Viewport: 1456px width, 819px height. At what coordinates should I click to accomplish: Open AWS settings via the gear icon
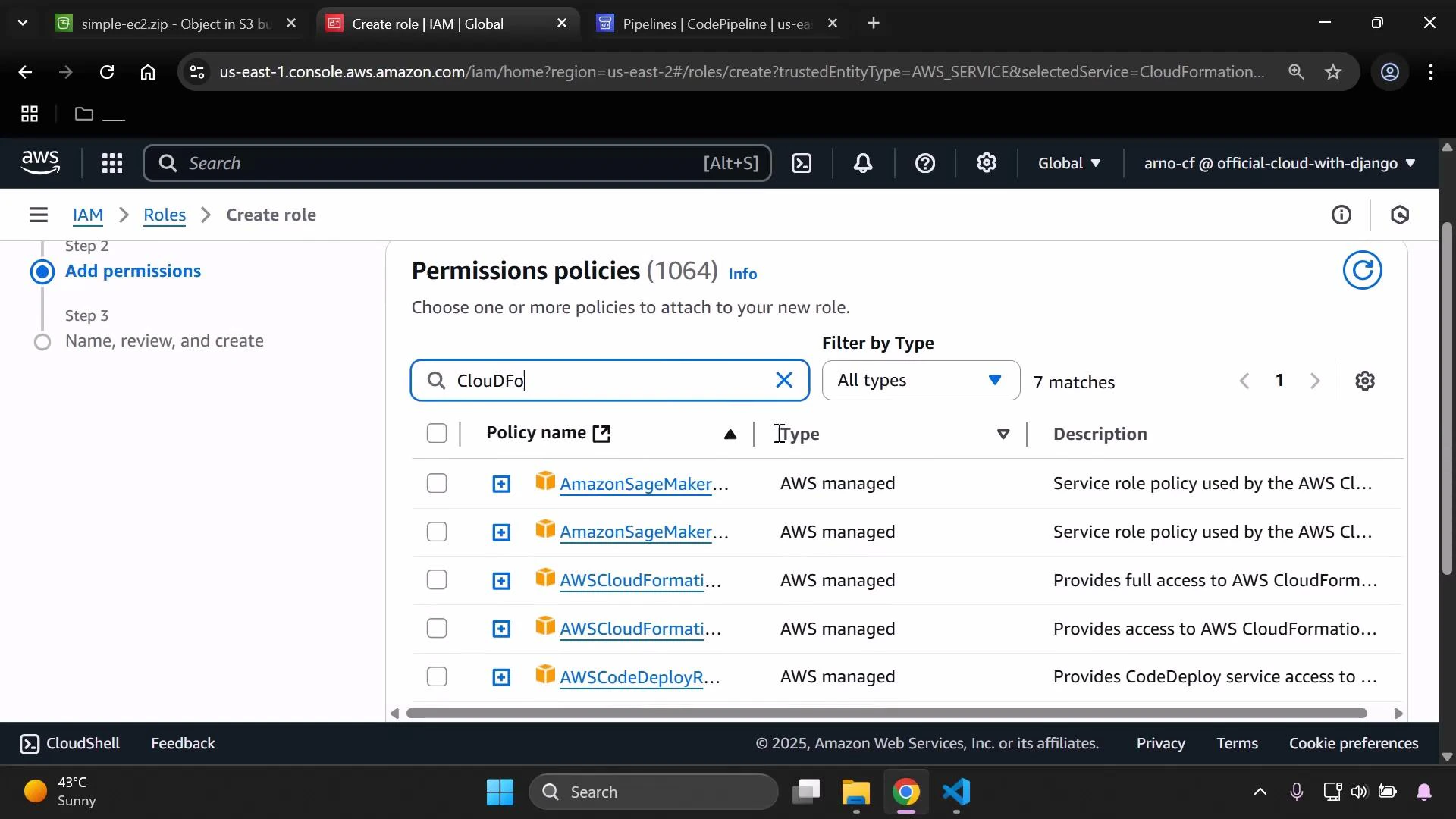[x=986, y=162]
